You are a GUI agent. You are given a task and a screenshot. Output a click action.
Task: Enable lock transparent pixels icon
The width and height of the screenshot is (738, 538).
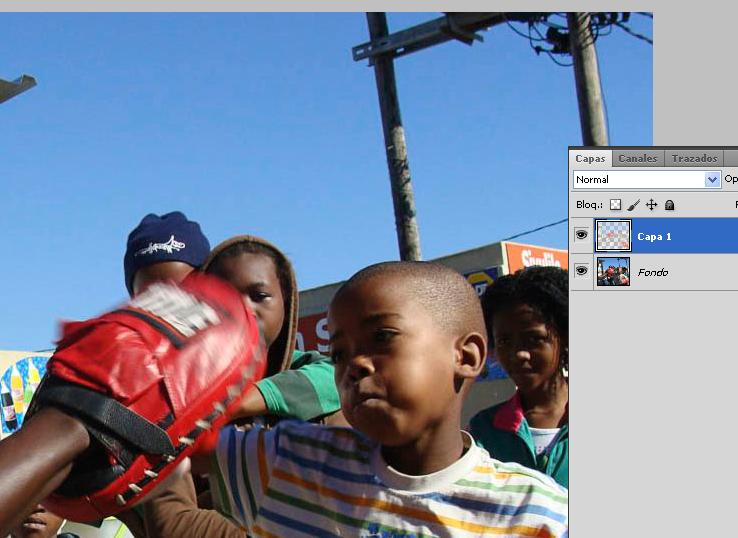[615, 204]
